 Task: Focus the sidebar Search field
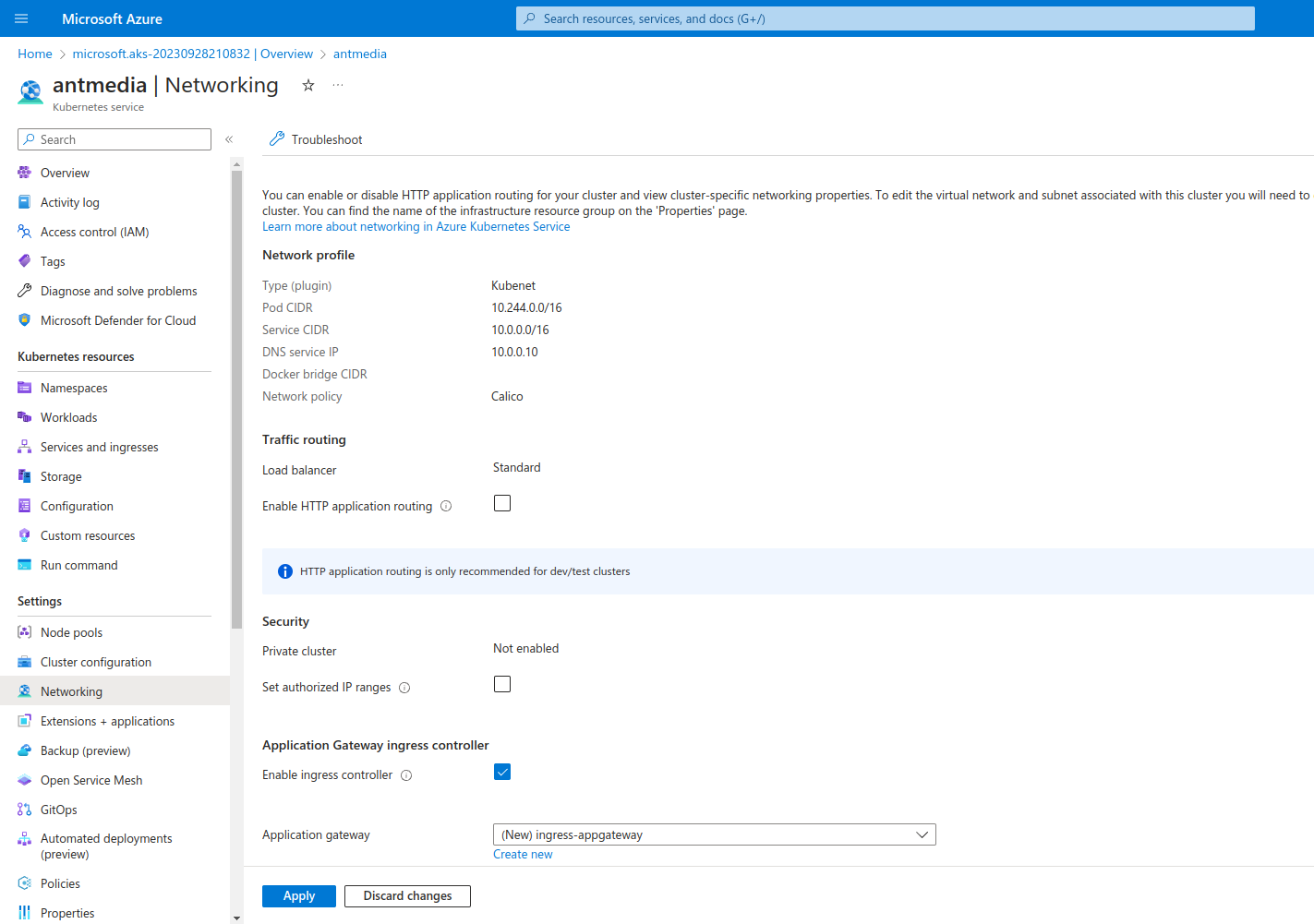click(x=115, y=139)
